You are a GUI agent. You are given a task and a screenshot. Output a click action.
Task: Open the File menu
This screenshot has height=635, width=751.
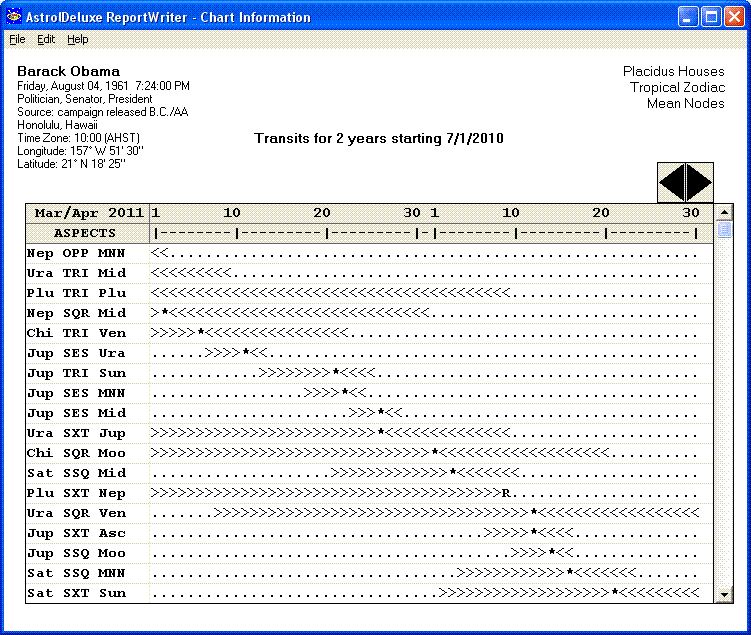point(17,39)
